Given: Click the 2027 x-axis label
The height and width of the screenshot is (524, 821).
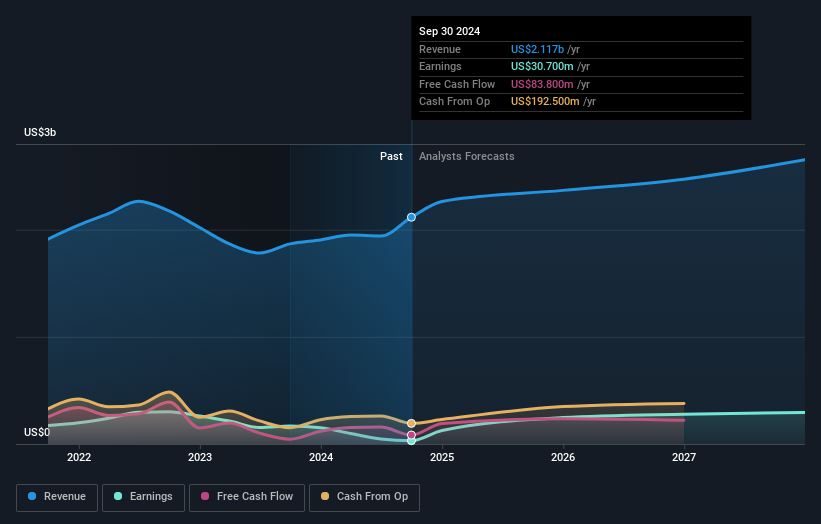Looking at the screenshot, I should 684,458.
